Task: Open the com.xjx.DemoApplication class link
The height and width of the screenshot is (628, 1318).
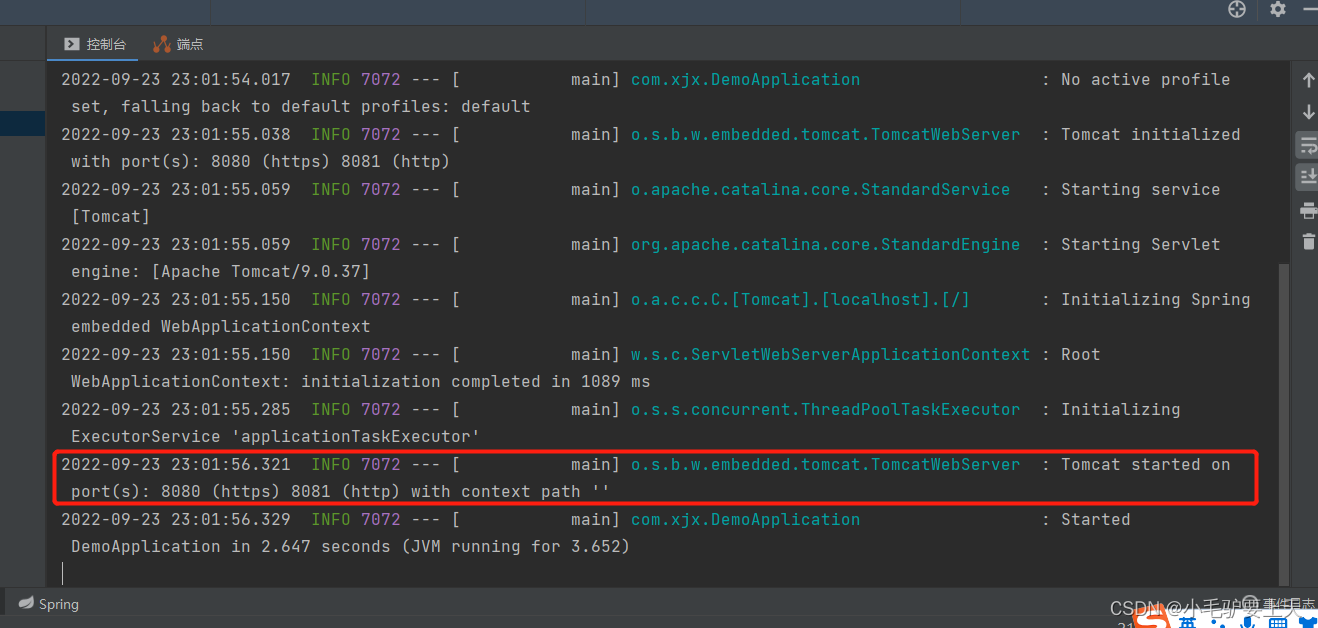Action: pos(745,79)
